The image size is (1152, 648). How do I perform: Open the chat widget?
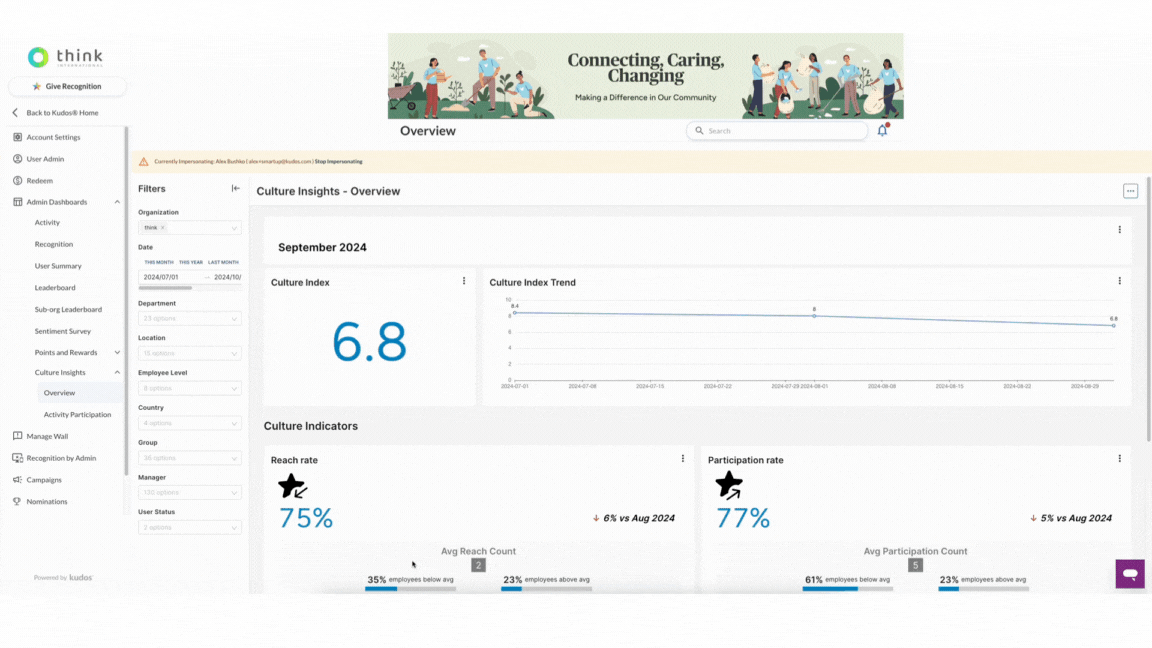tap(1130, 574)
